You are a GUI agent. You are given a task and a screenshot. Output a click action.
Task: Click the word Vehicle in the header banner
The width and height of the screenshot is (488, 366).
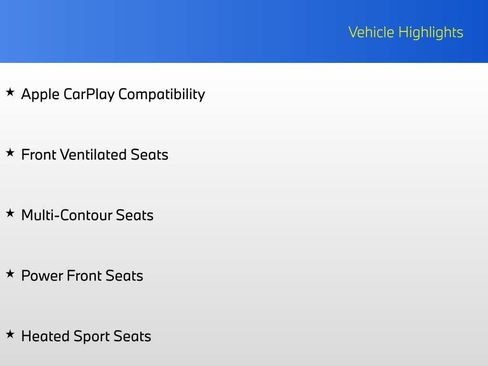(x=371, y=32)
